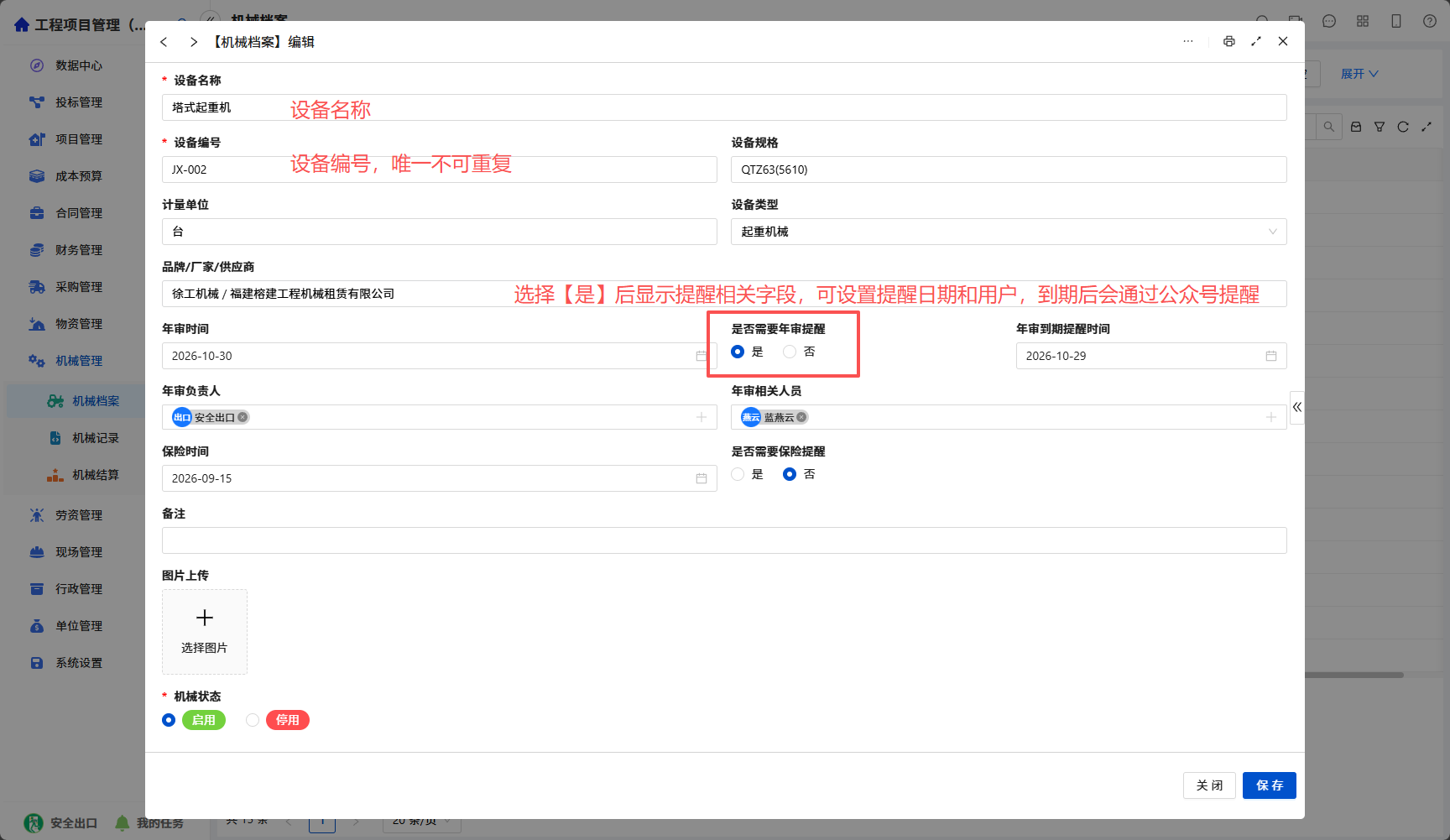Viewport: 1450px width, 840px height.
Task: Open the more options ellipsis menu
Action: point(1188,41)
